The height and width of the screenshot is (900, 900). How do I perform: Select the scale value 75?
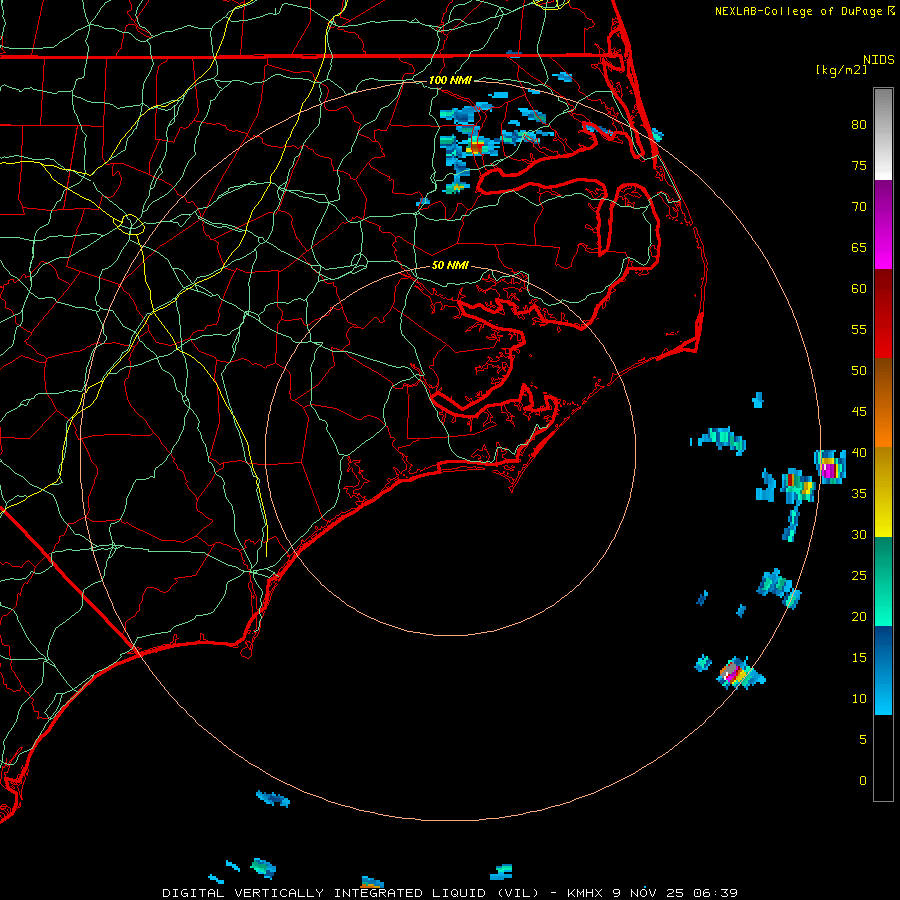(x=859, y=165)
